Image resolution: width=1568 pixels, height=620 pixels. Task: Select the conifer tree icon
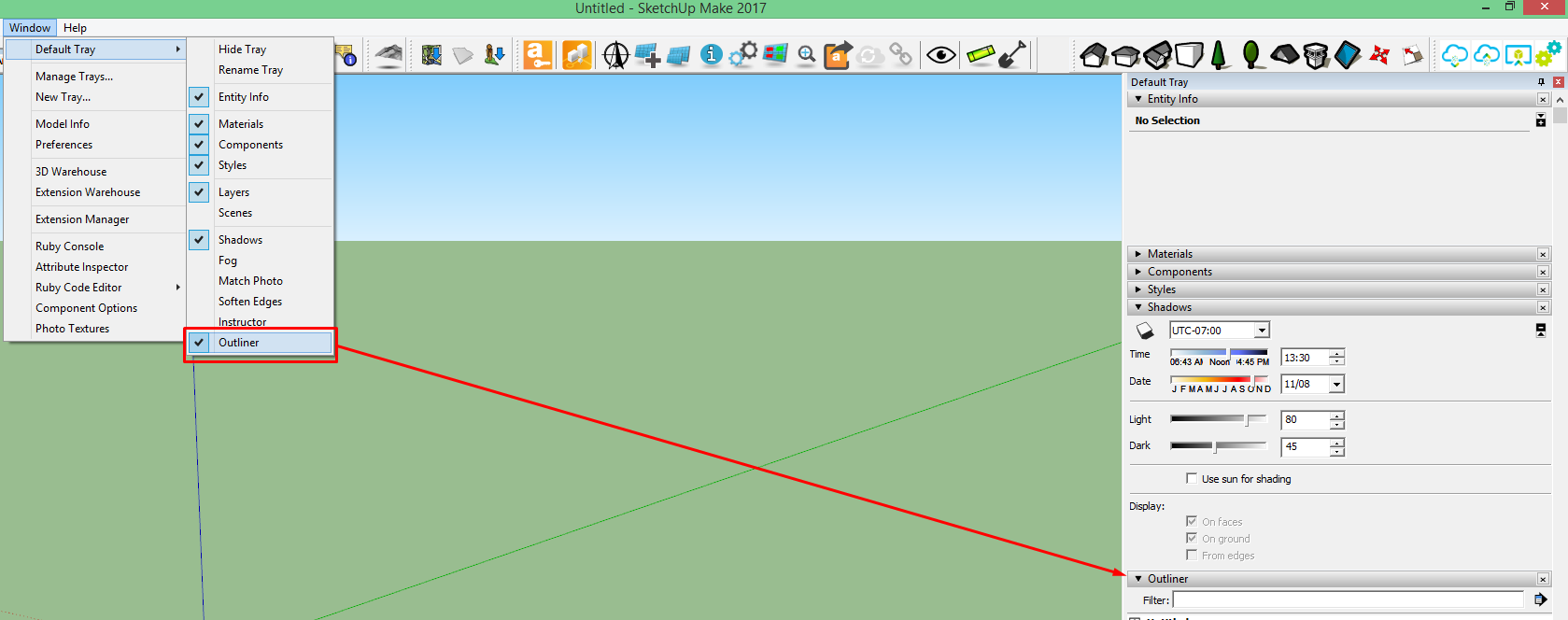tap(1219, 55)
